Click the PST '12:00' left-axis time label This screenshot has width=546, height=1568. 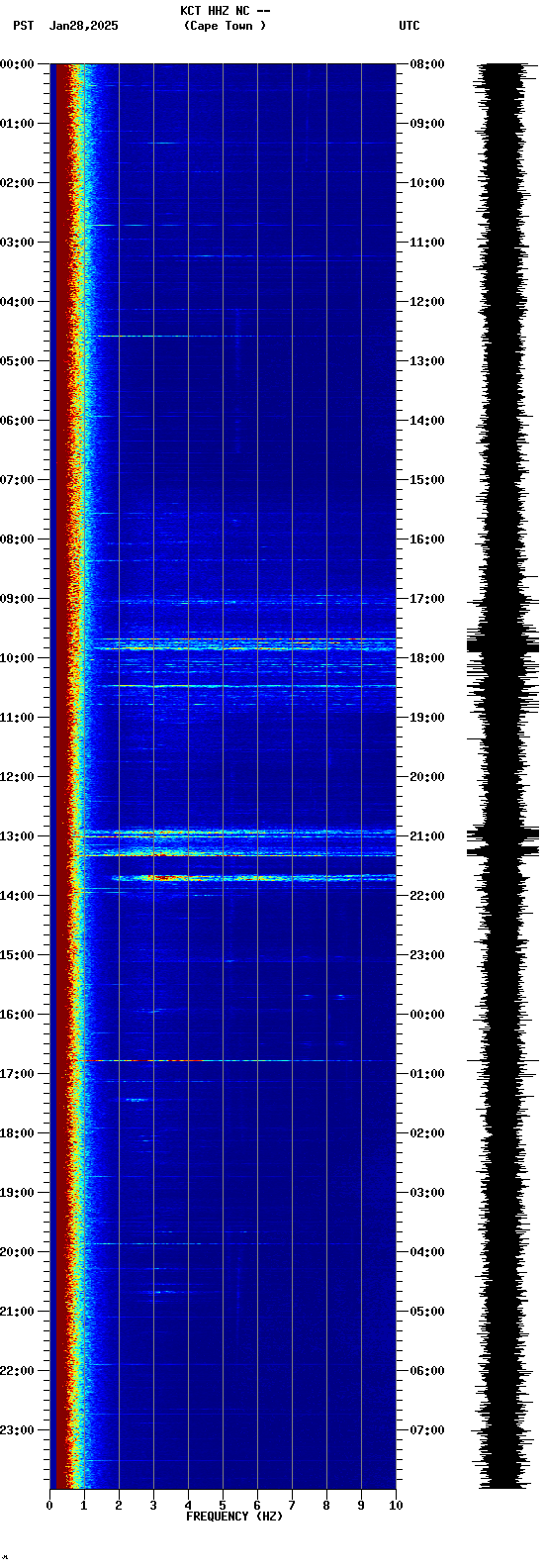pos(17,777)
